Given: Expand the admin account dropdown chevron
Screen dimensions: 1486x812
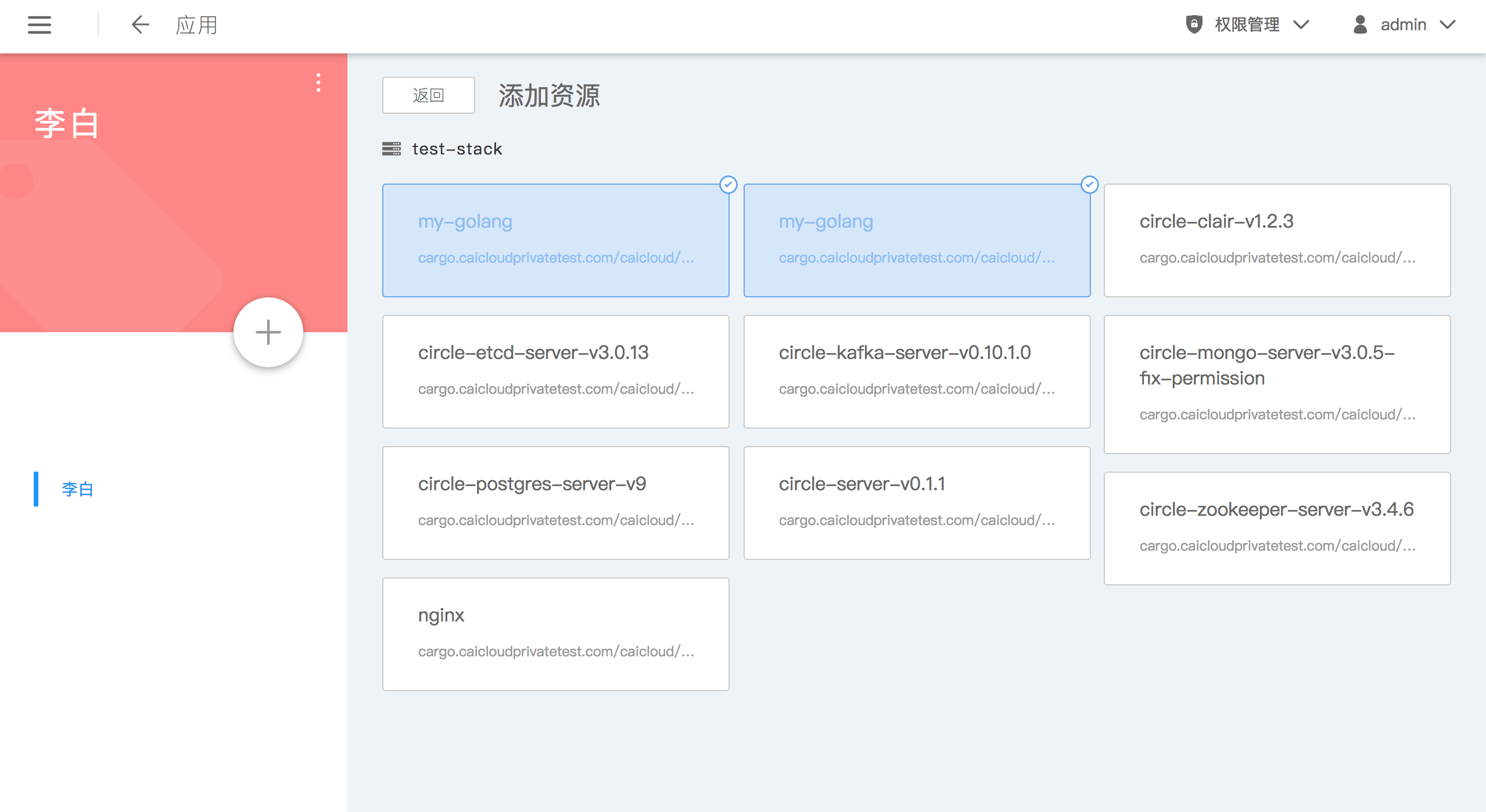Looking at the screenshot, I should [1448, 24].
